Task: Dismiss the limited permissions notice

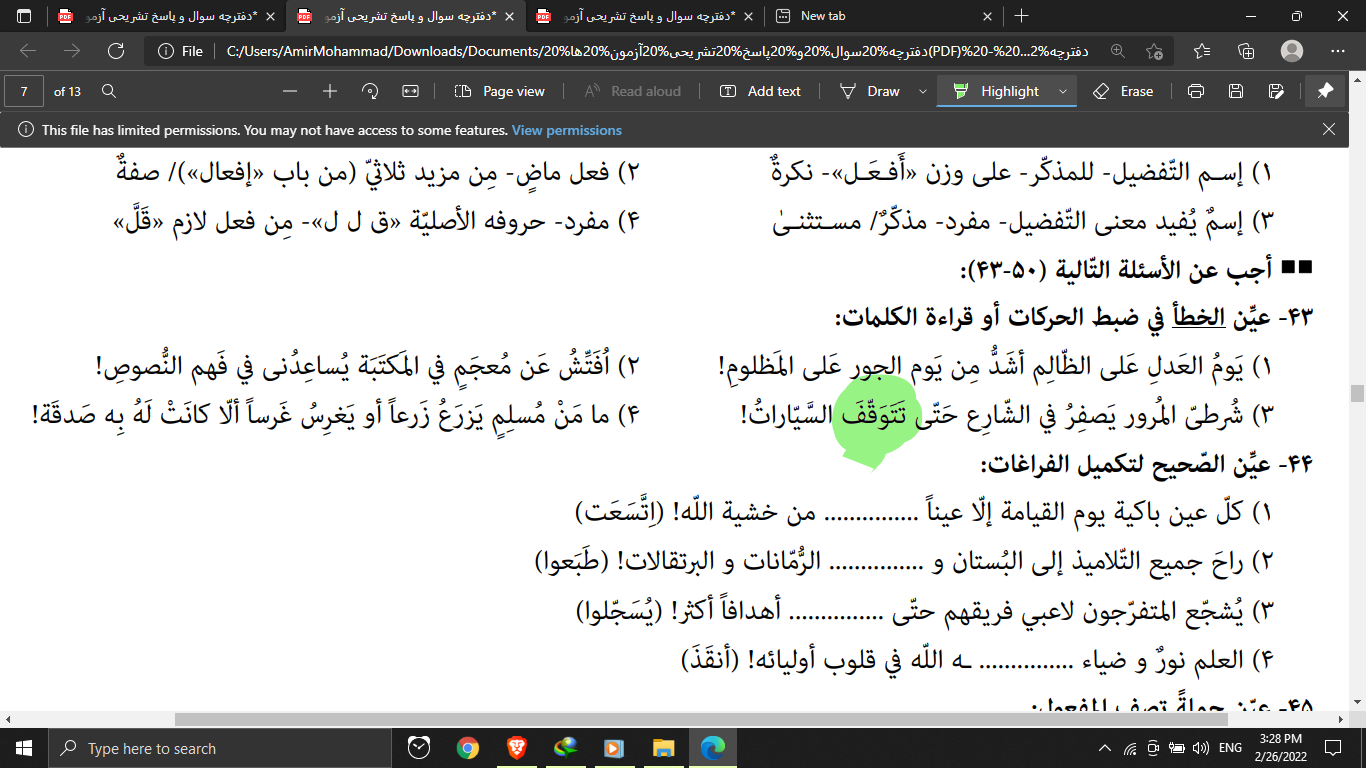Action: (1329, 130)
